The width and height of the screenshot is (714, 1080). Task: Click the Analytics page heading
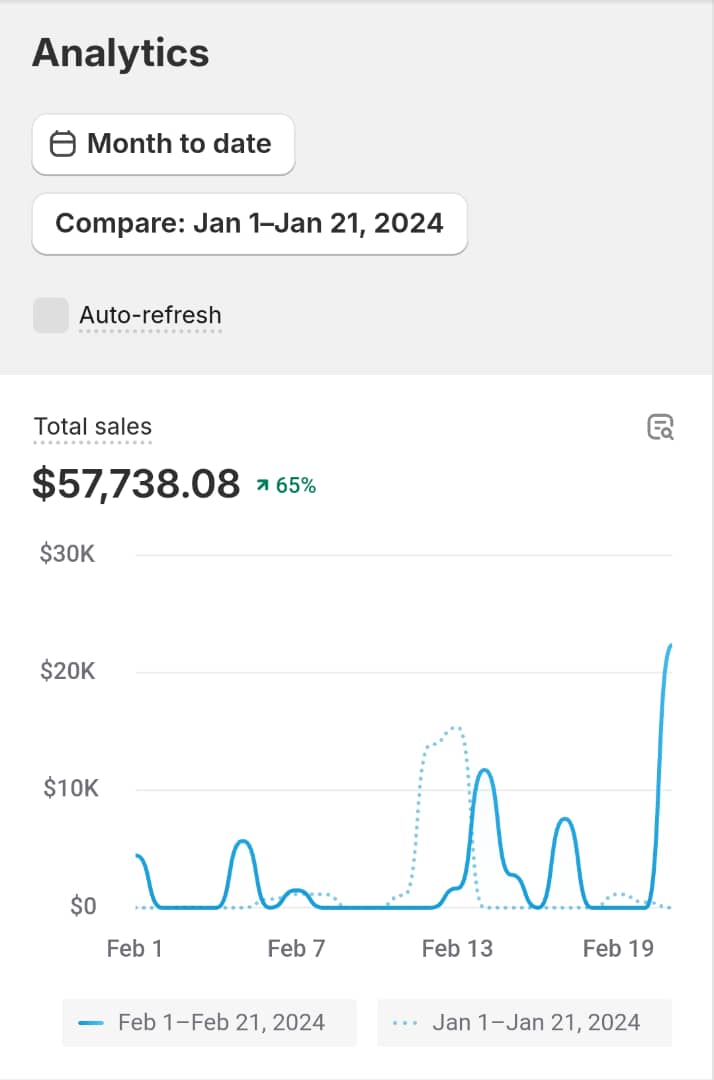(x=121, y=53)
